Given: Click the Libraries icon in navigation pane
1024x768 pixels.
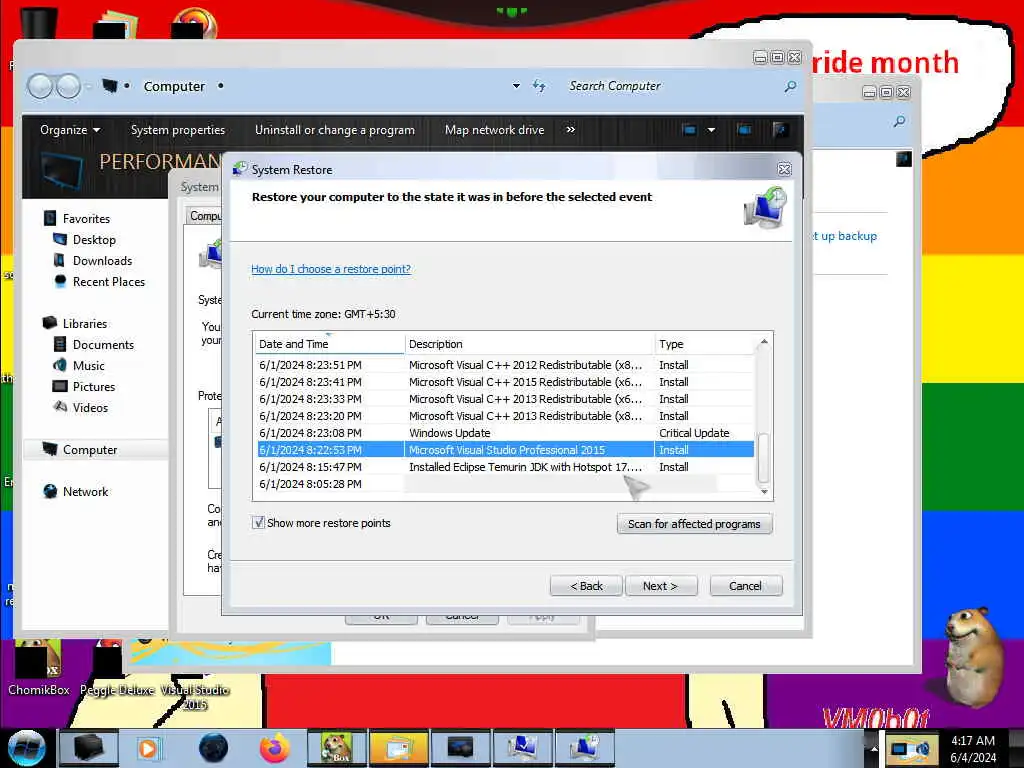Looking at the screenshot, I should pyautogui.click(x=50, y=323).
